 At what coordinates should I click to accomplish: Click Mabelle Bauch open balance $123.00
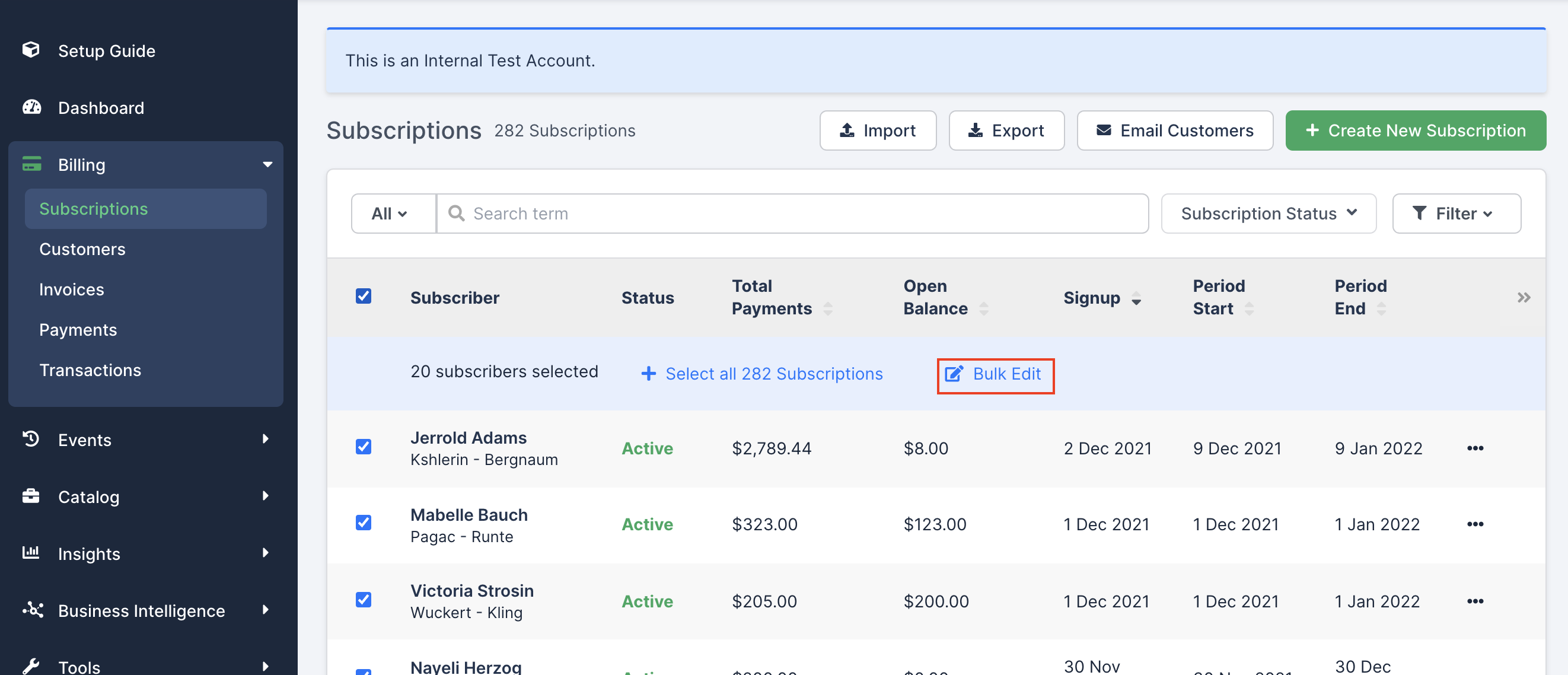tap(935, 525)
